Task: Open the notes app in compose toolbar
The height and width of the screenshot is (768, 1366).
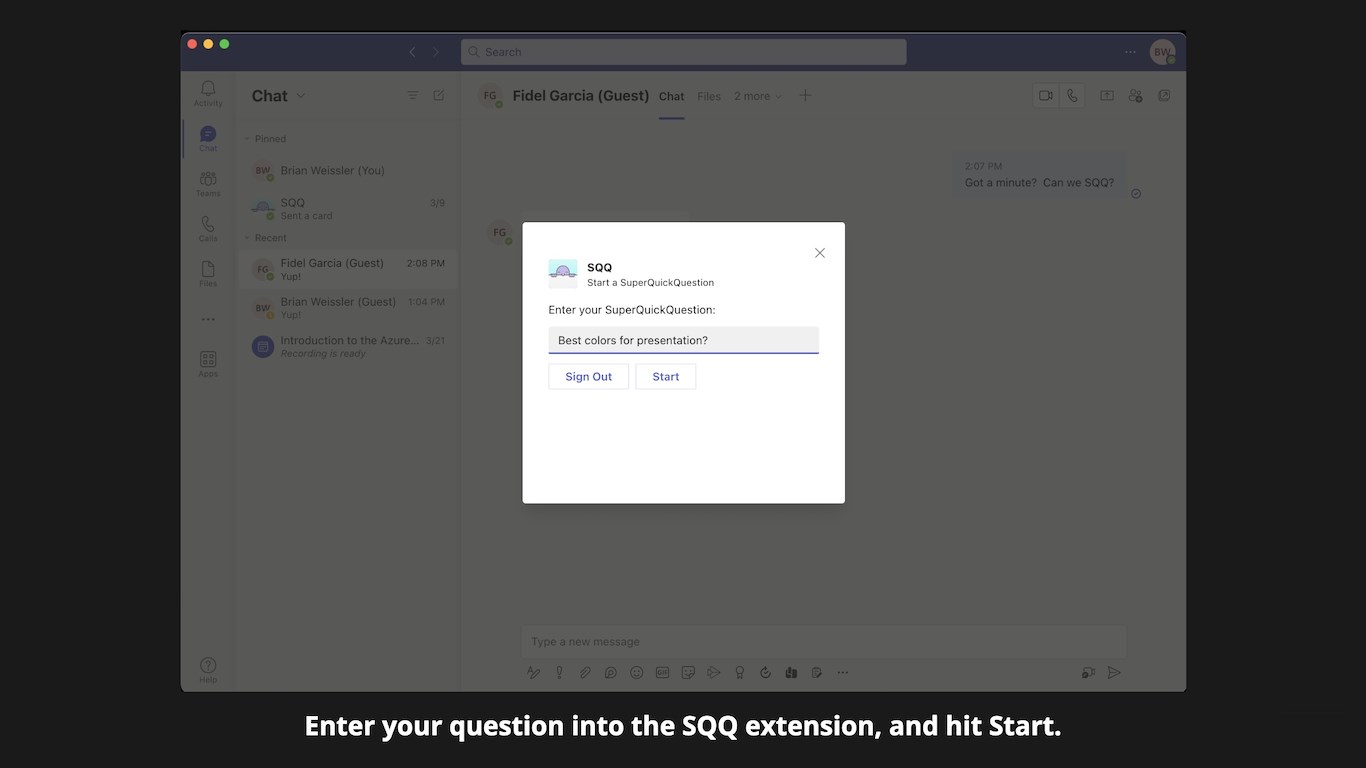Action: pos(817,673)
